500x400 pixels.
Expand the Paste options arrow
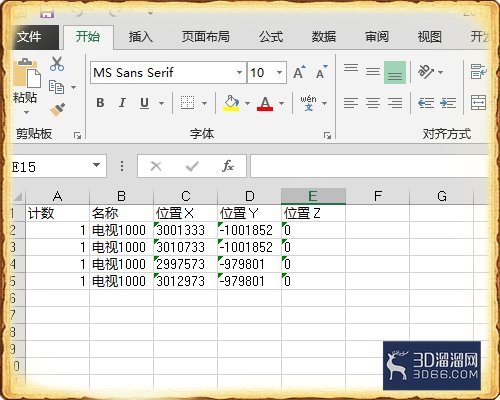pos(26,112)
